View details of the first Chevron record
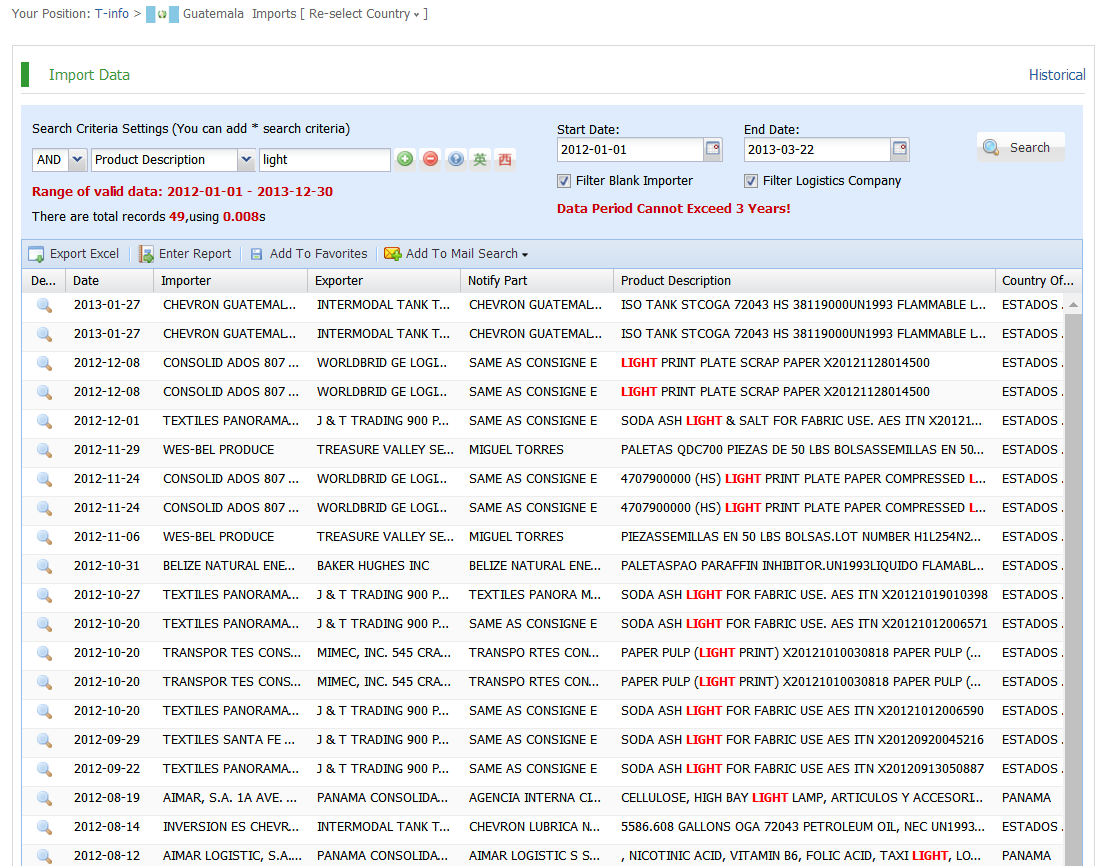The height and width of the screenshot is (866, 1101). click(44, 305)
